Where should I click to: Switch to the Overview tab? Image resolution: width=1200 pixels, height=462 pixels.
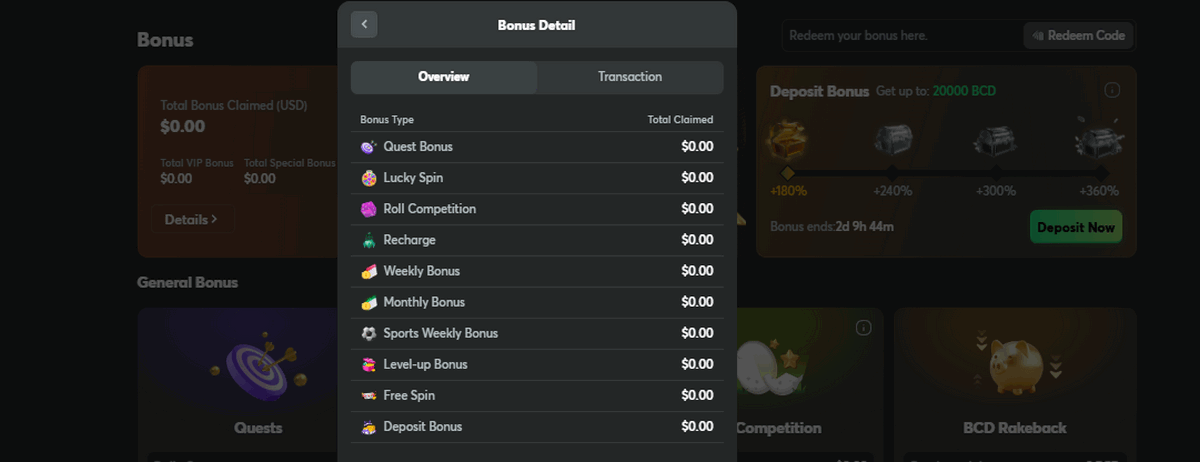[443, 77]
